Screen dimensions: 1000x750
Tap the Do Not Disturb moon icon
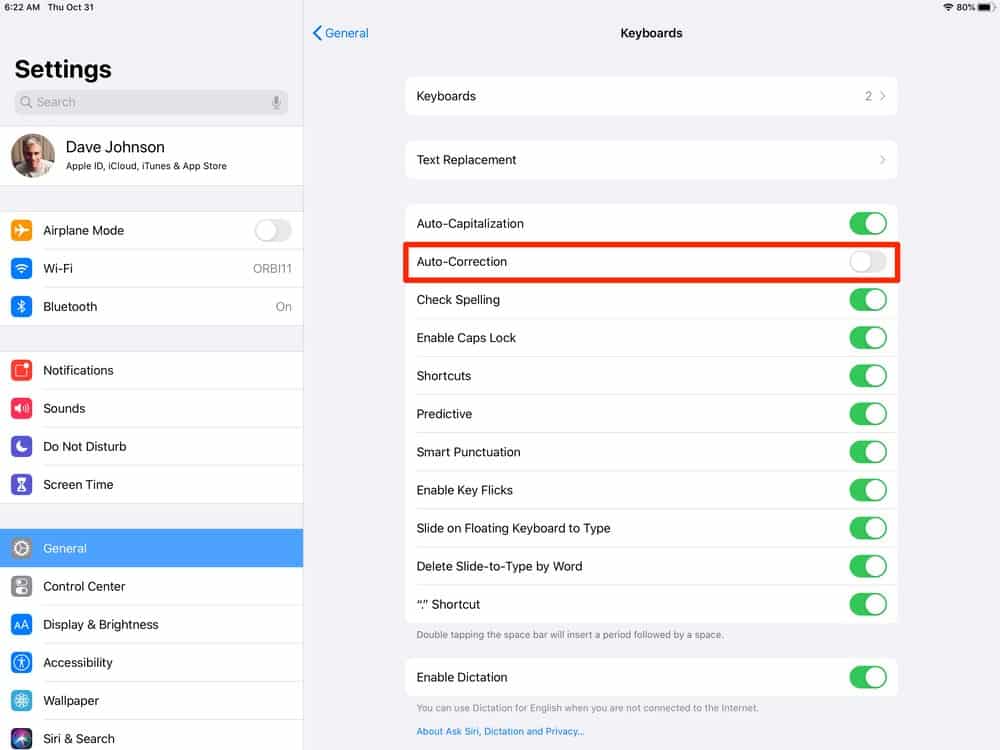(x=21, y=446)
